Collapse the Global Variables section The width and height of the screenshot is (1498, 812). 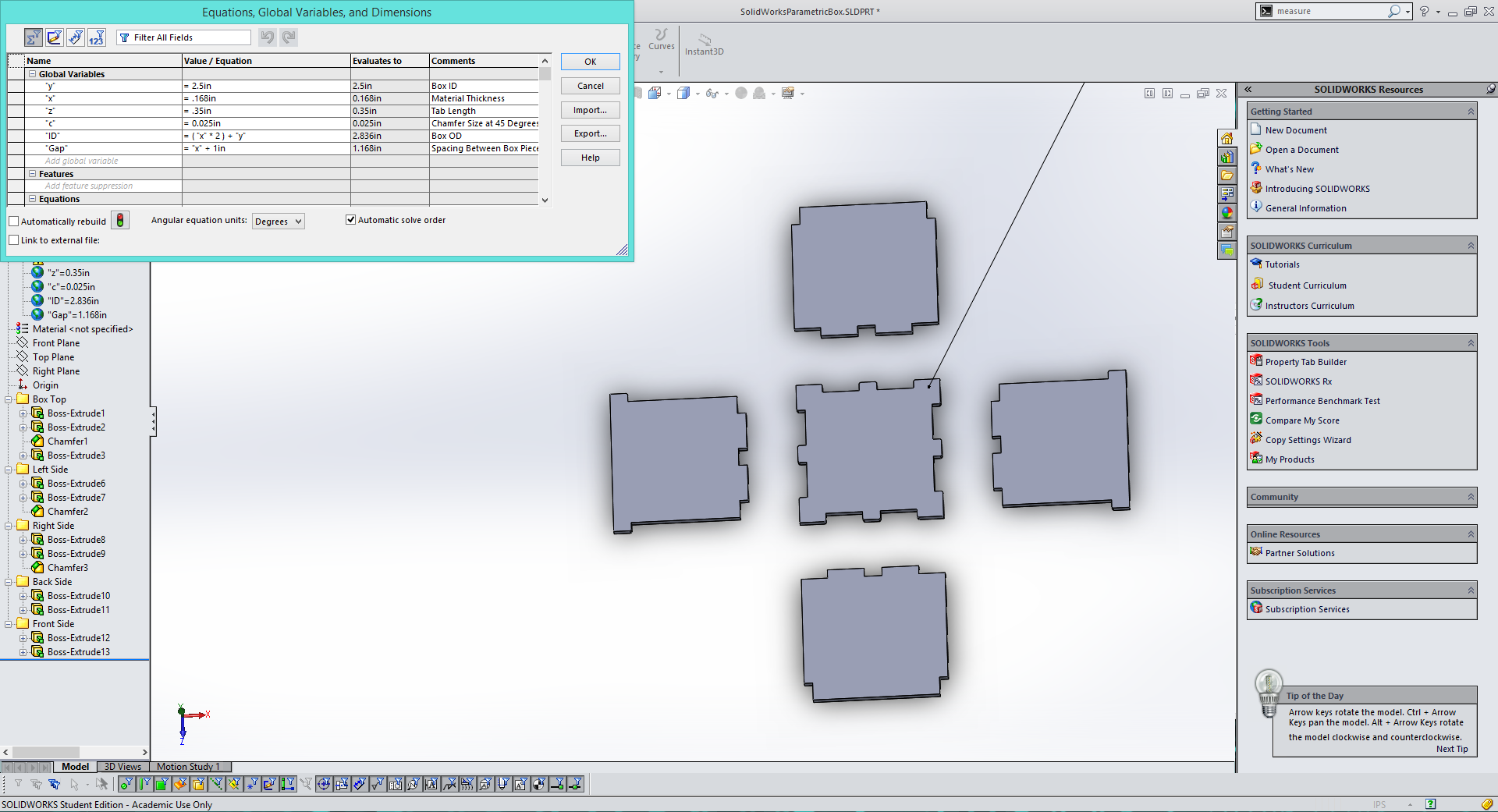click(33, 74)
